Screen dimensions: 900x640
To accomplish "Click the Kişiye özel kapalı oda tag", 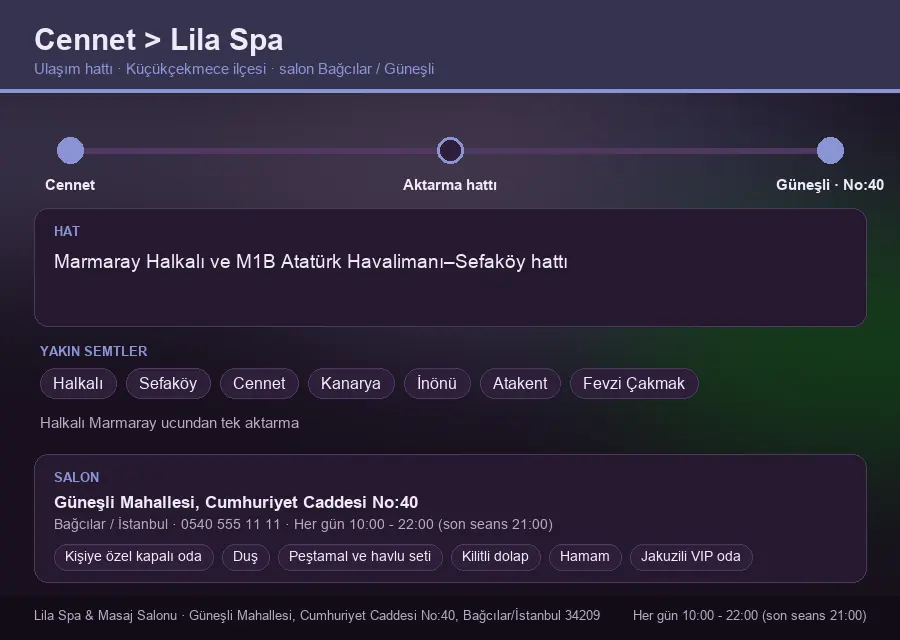I will click(133, 557).
